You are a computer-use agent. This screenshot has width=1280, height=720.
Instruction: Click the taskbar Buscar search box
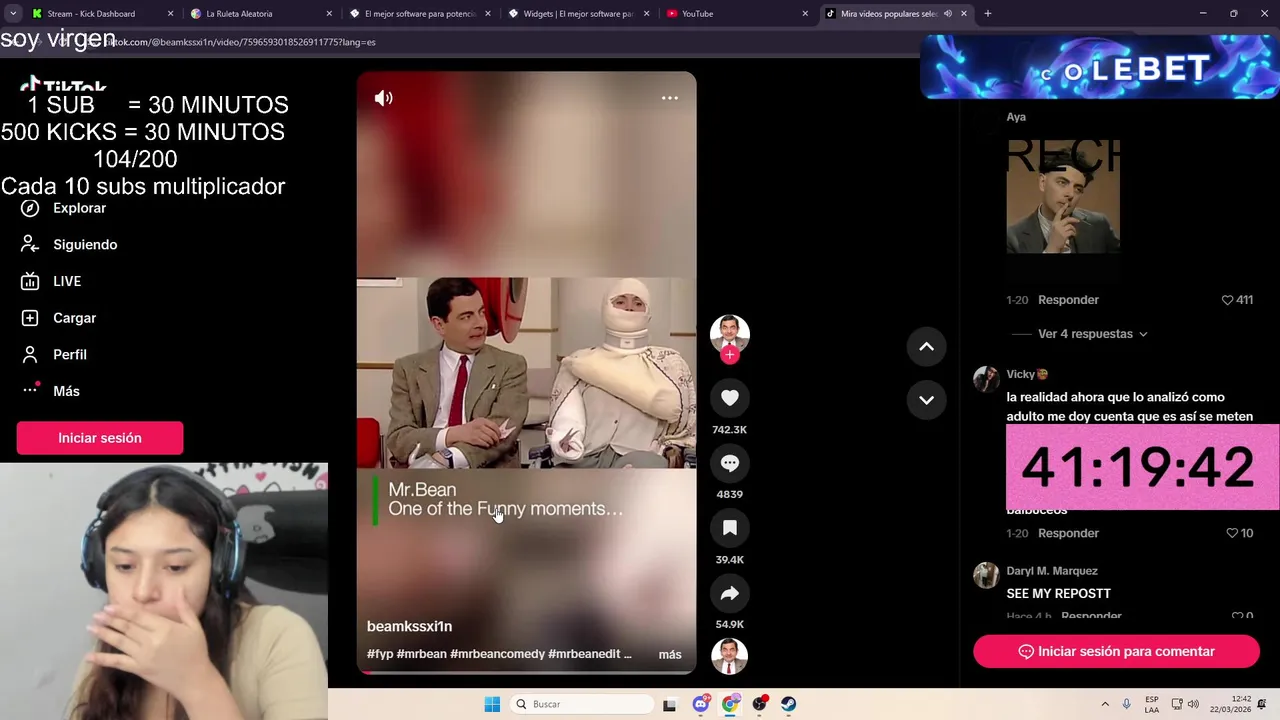583,704
